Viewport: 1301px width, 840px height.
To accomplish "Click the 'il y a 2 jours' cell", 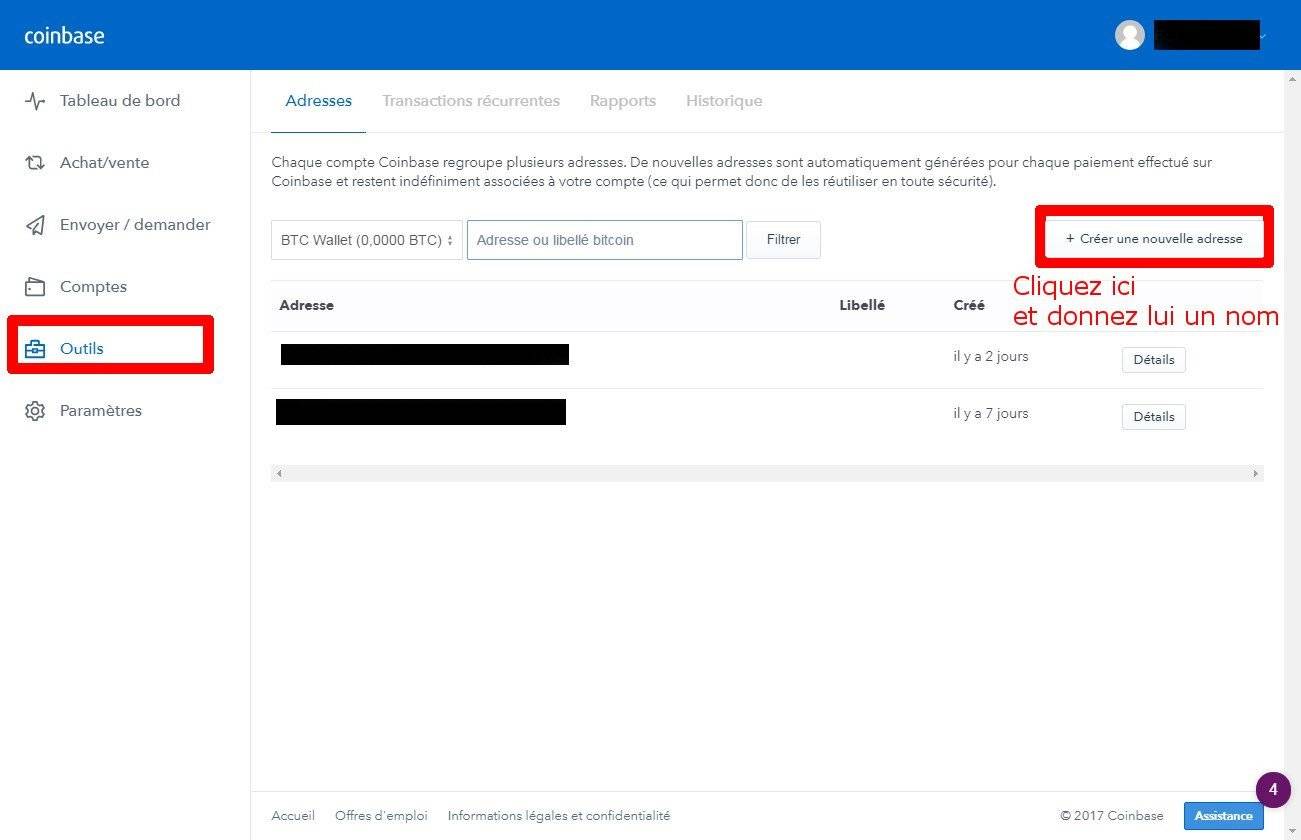I will [x=991, y=356].
